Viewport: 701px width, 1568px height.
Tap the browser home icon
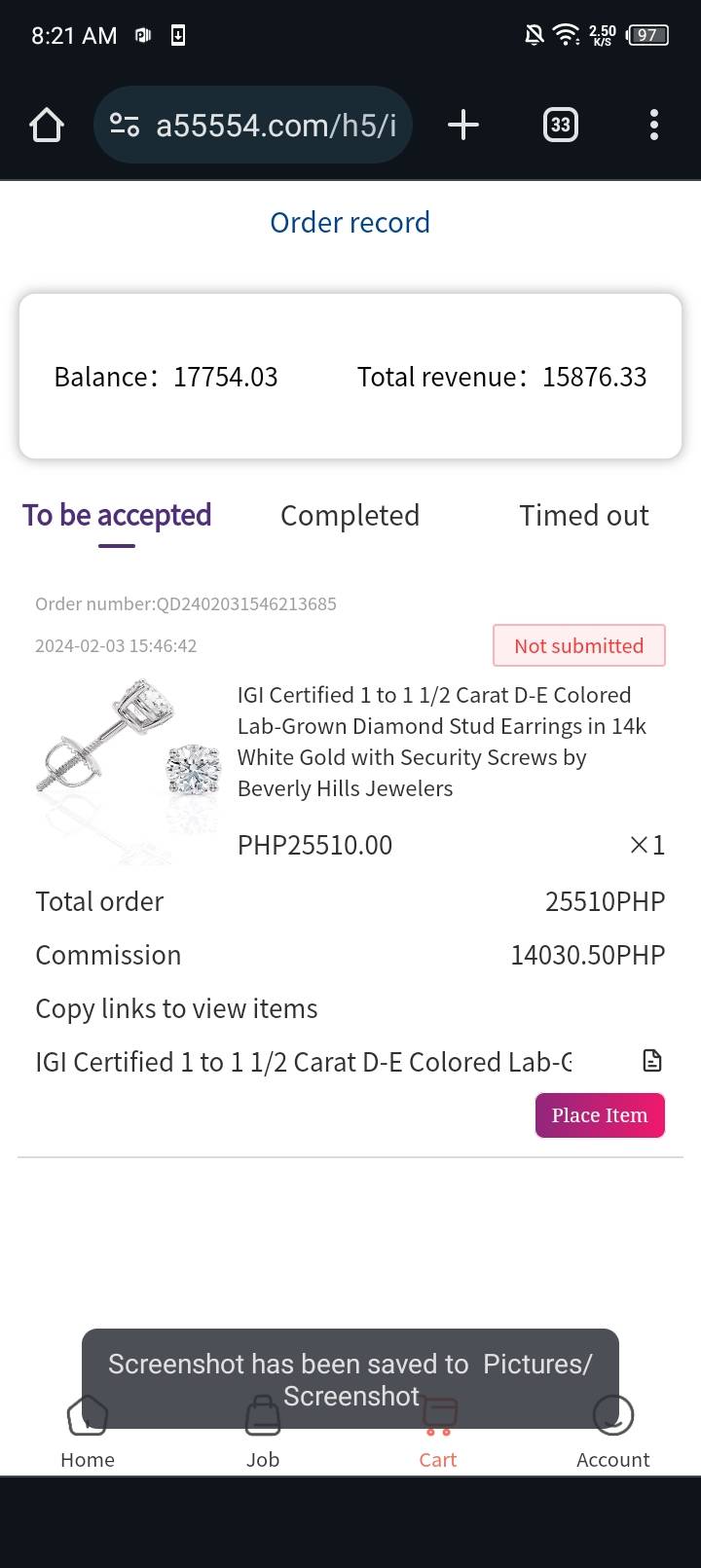point(47,125)
